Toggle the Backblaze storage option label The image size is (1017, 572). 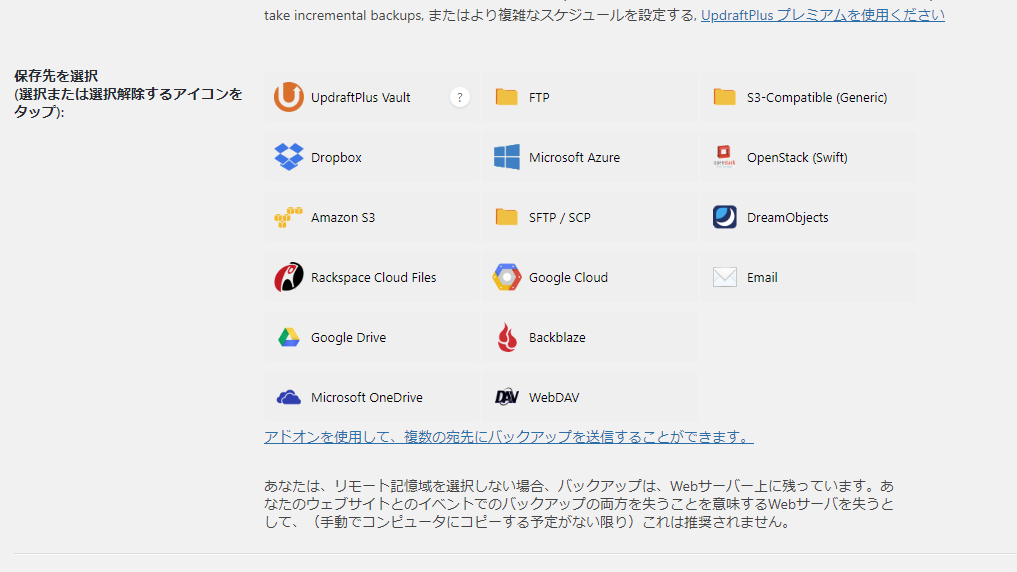557,338
